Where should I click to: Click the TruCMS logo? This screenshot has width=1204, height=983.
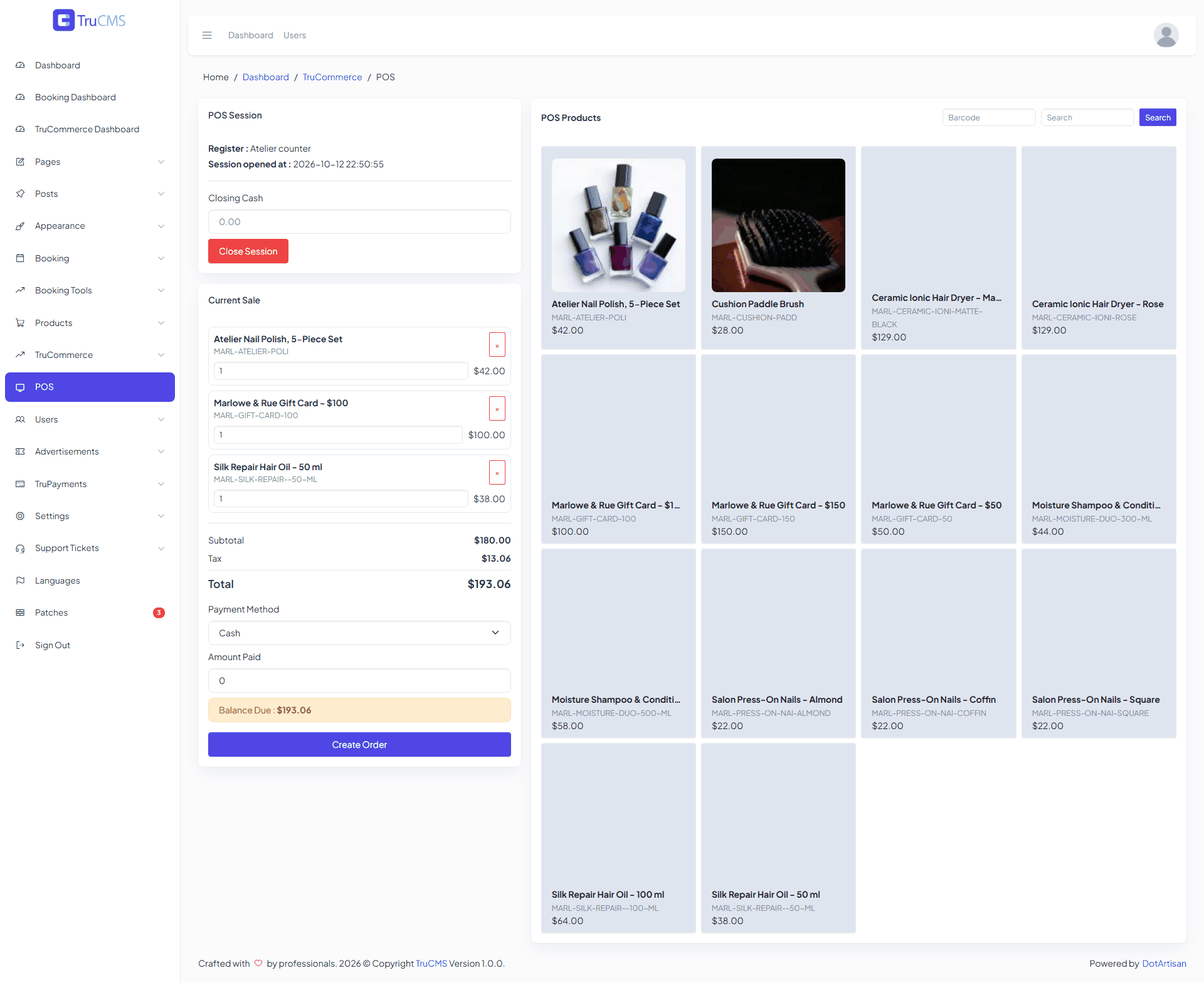(x=89, y=21)
